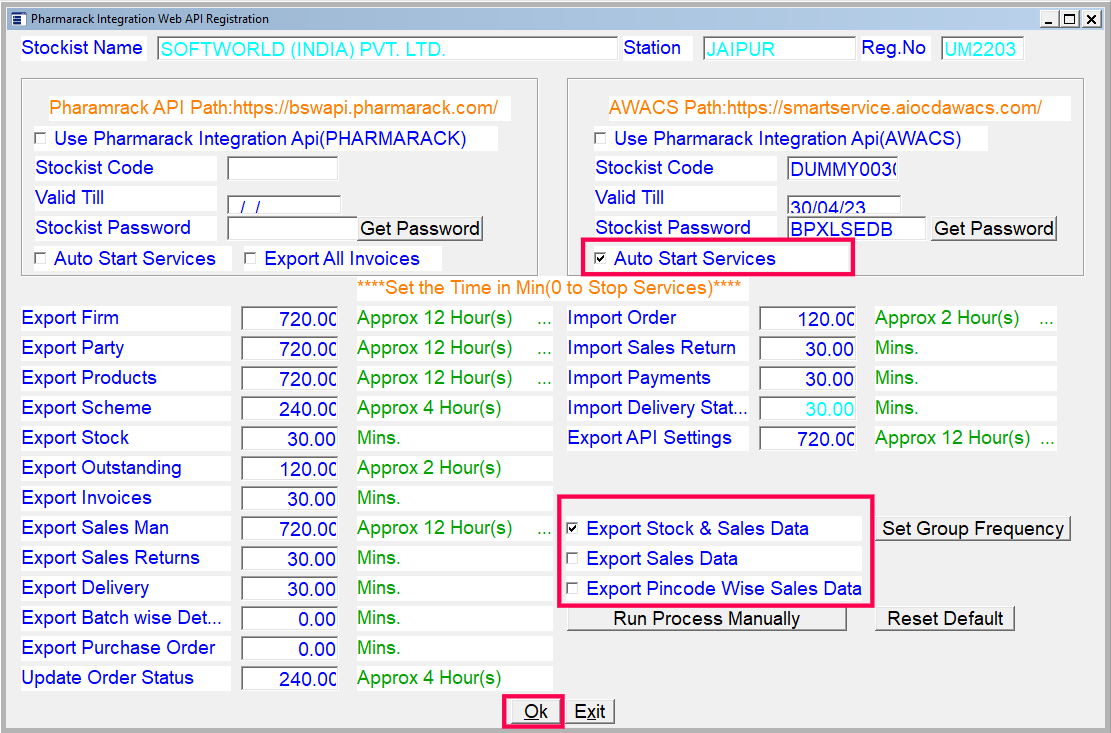Toggle Export Stock & Sales Data checkbox

tap(573, 528)
